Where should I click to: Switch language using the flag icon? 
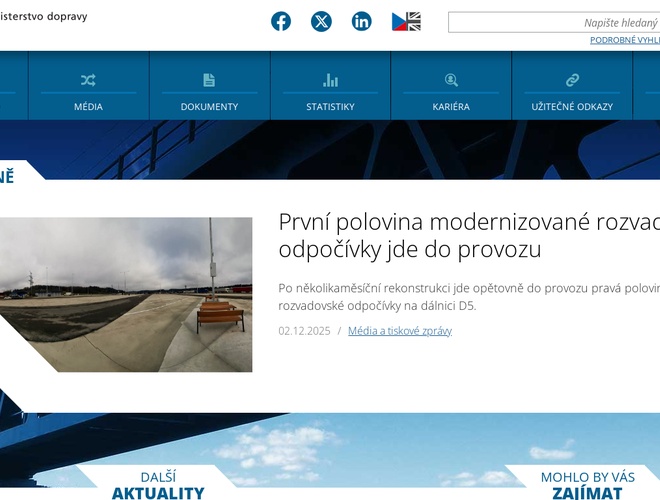point(406,21)
